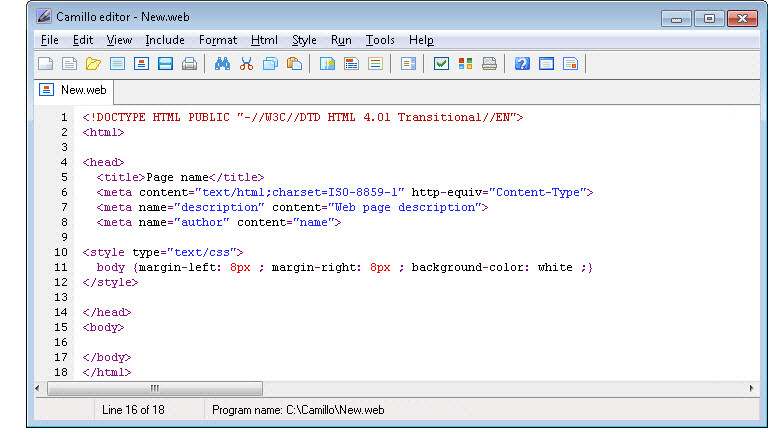Copy the selection with the toolbar copy icon
768x428 pixels.
(270, 64)
